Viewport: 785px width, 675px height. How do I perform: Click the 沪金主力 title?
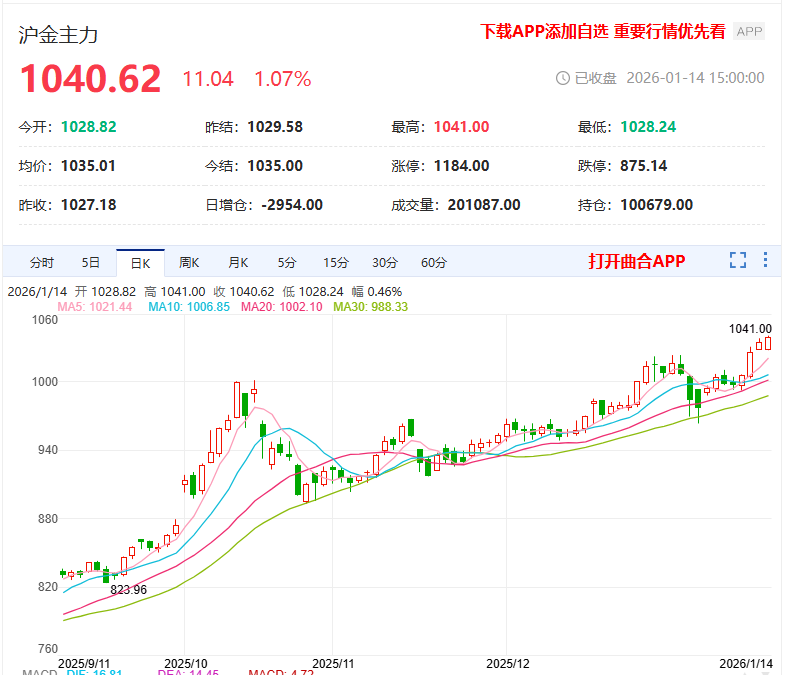(58, 35)
